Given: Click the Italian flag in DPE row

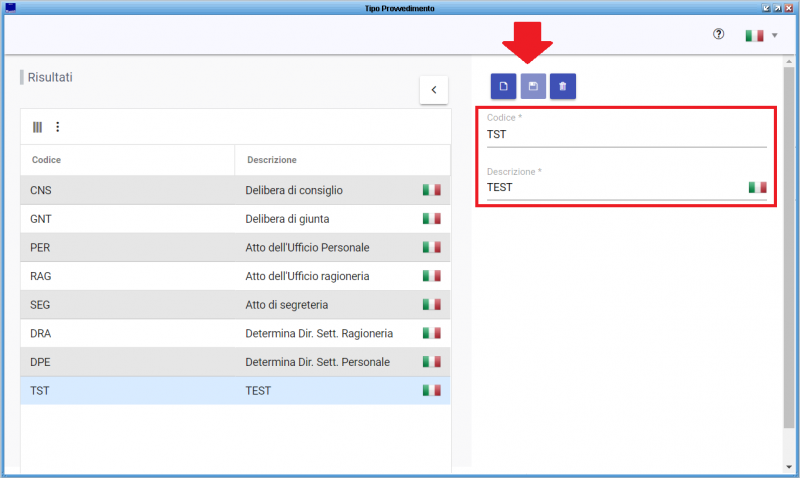Looking at the screenshot, I should pyautogui.click(x=432, y=362).
